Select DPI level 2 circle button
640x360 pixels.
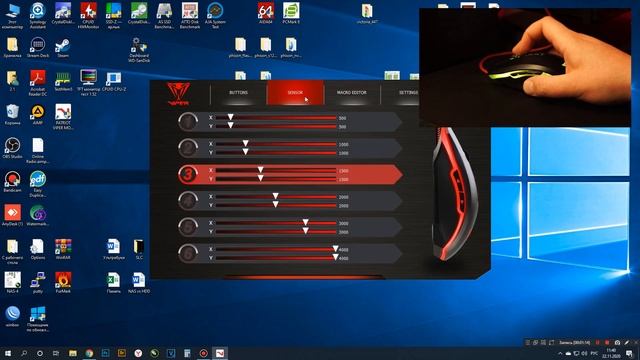[188, 148]
